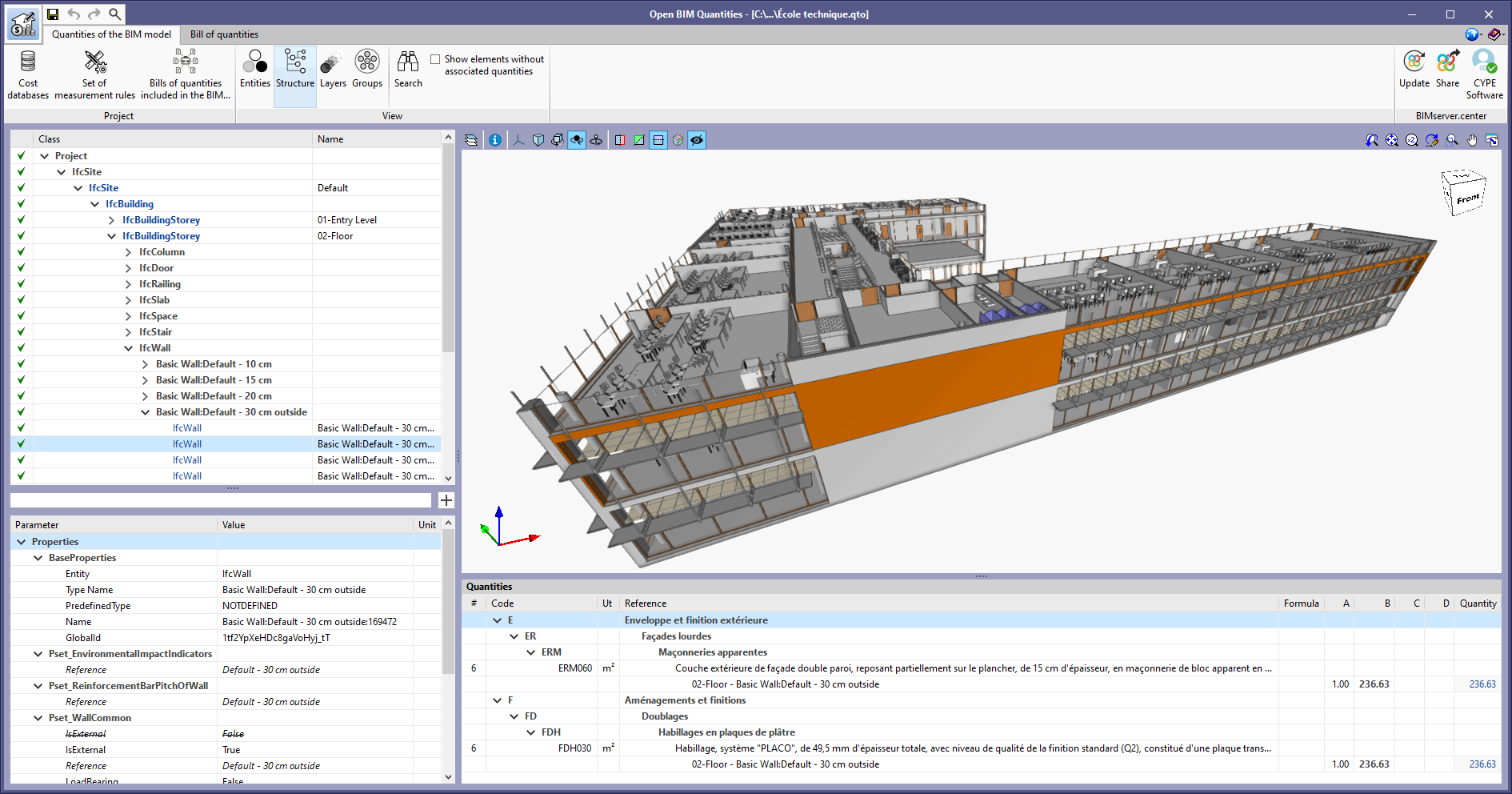
Task: Toggle the free orbit person icon
Action: pyautogui.click(x=596, y=140)
